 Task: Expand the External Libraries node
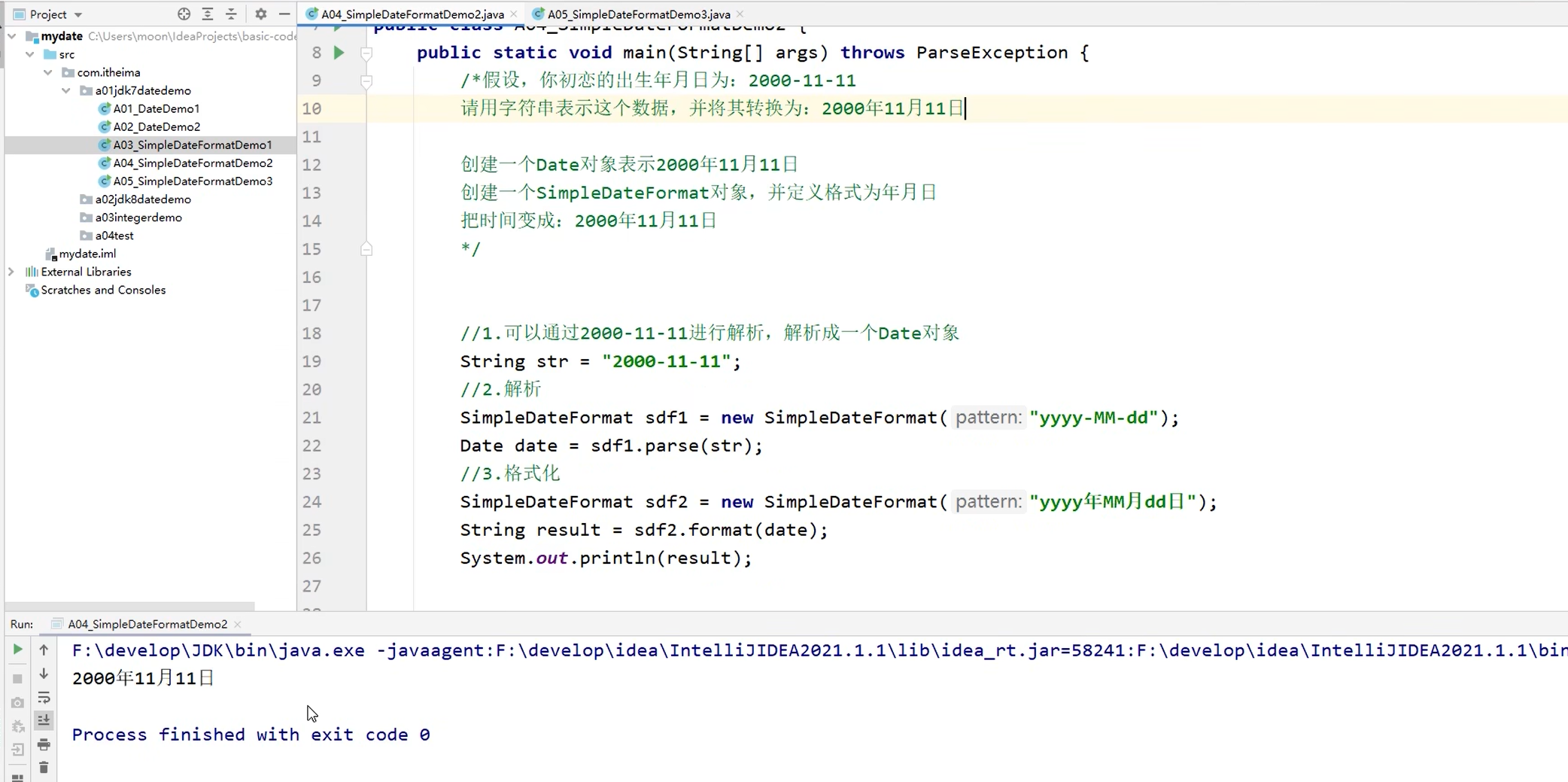11,271
